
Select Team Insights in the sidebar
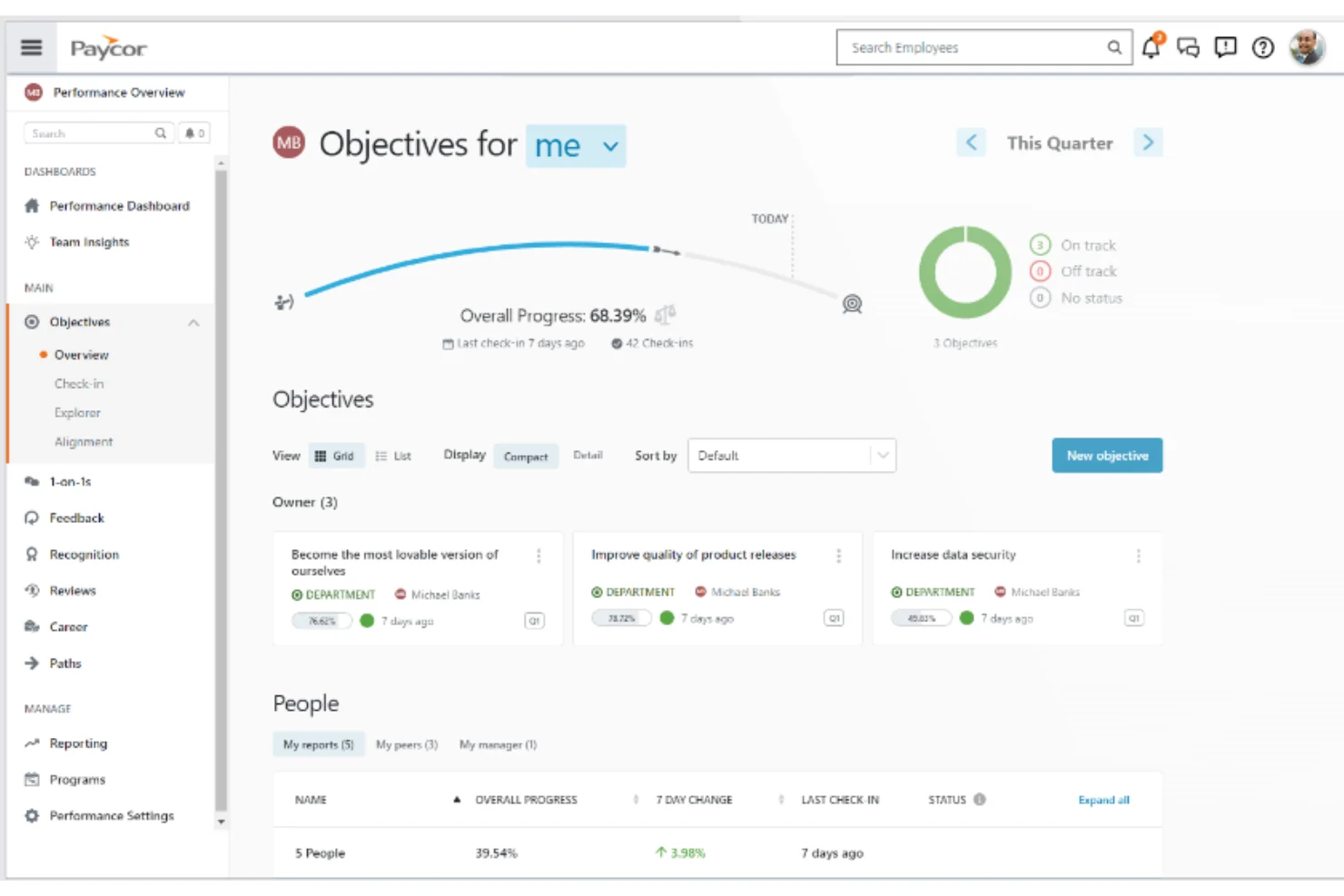[x=87, y=241]
